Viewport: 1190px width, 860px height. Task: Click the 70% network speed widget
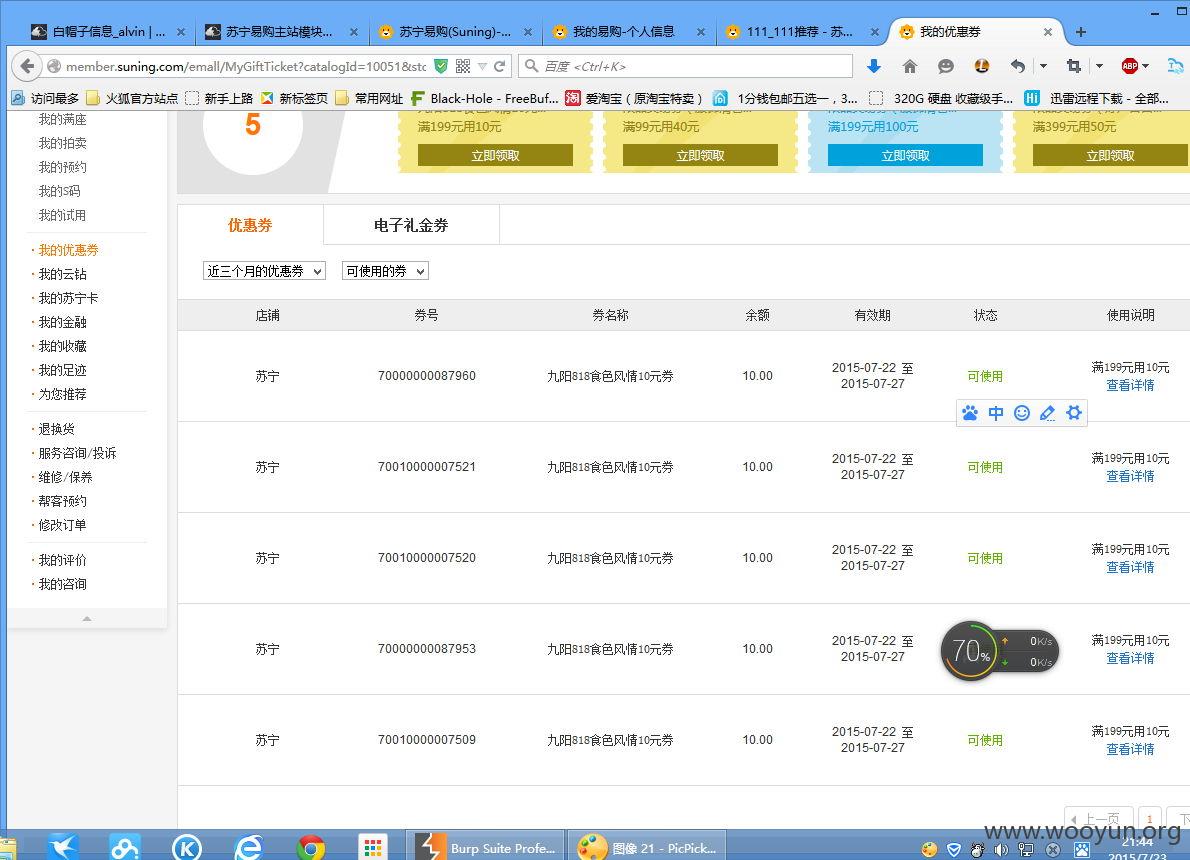999,651
